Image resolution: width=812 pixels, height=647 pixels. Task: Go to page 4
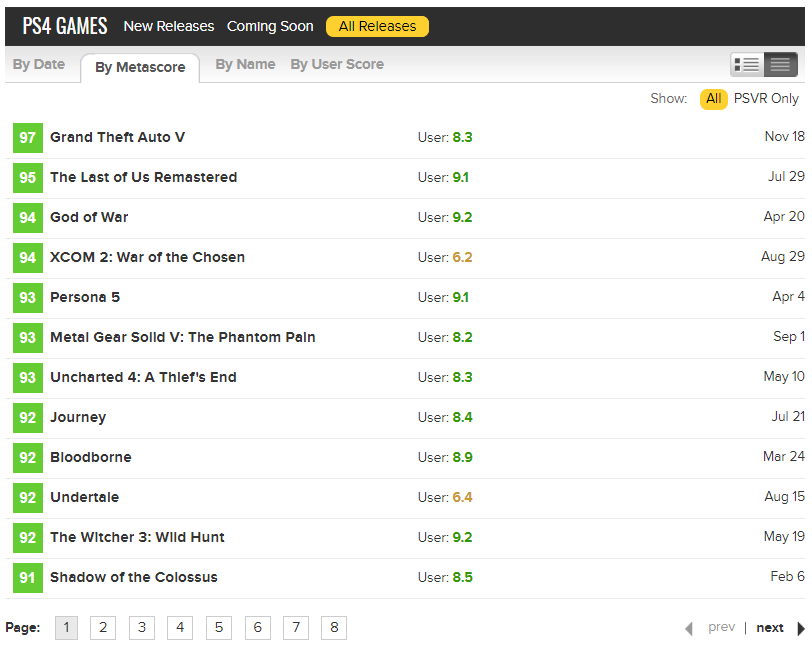[180, 628]
